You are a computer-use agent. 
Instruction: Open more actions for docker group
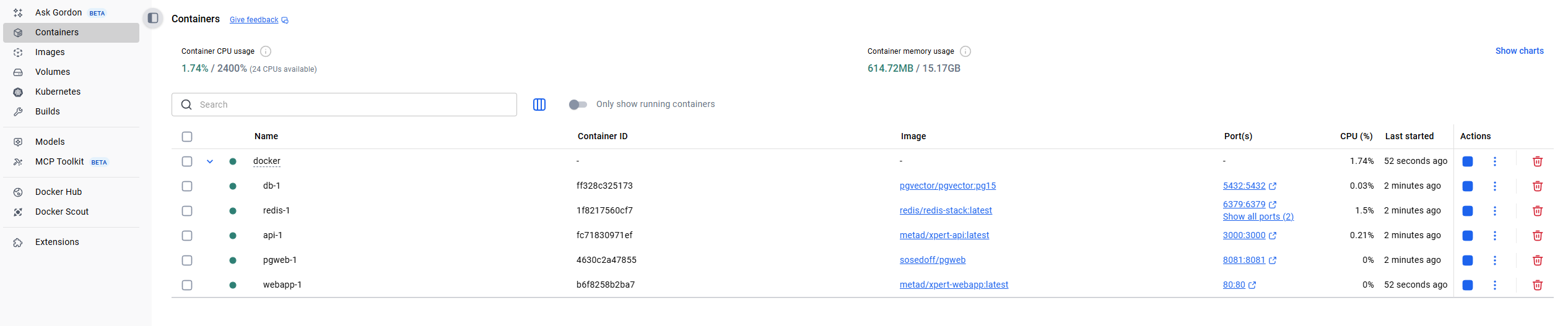[x=1495, y=161]
